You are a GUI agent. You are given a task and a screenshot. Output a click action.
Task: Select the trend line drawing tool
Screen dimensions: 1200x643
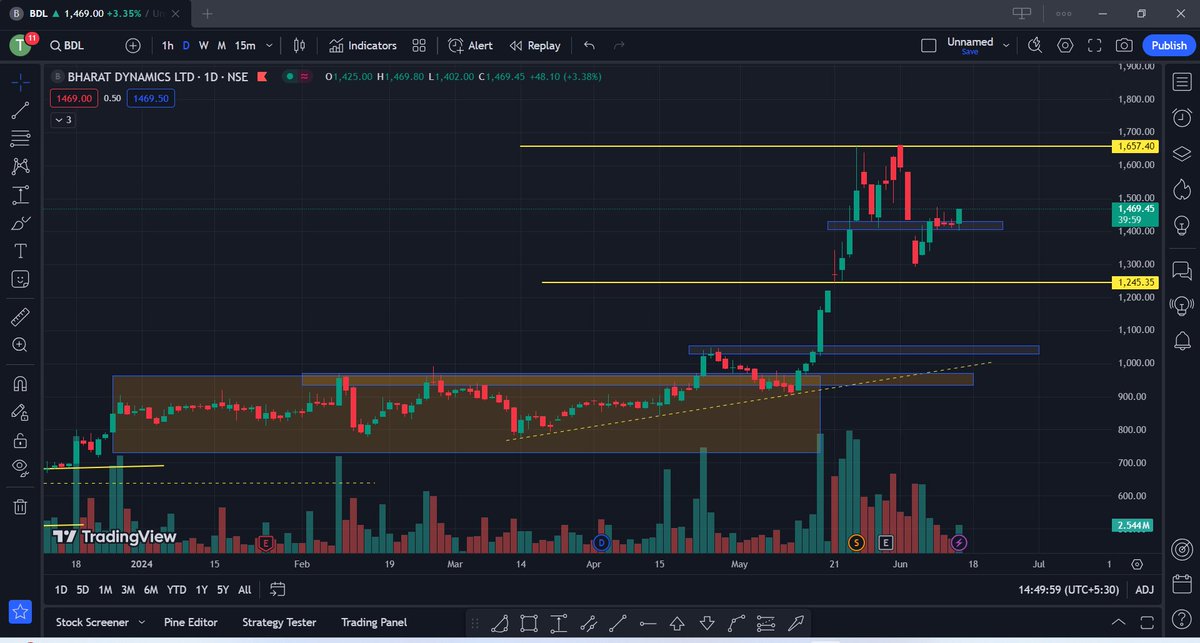pyautogui.click(x=20, y=110)
